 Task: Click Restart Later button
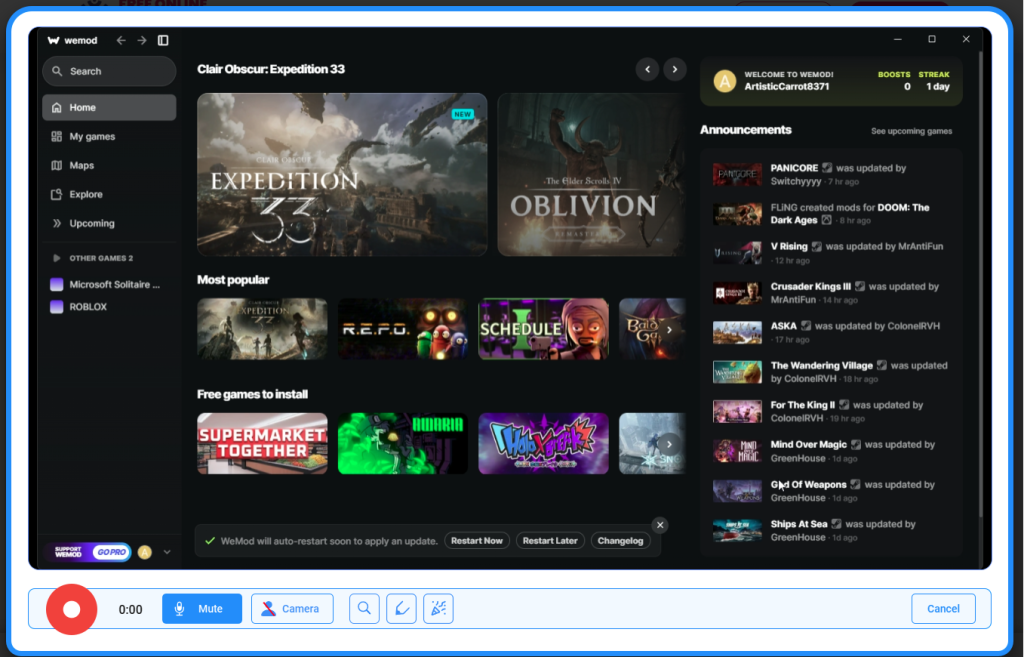click(550, 541)
